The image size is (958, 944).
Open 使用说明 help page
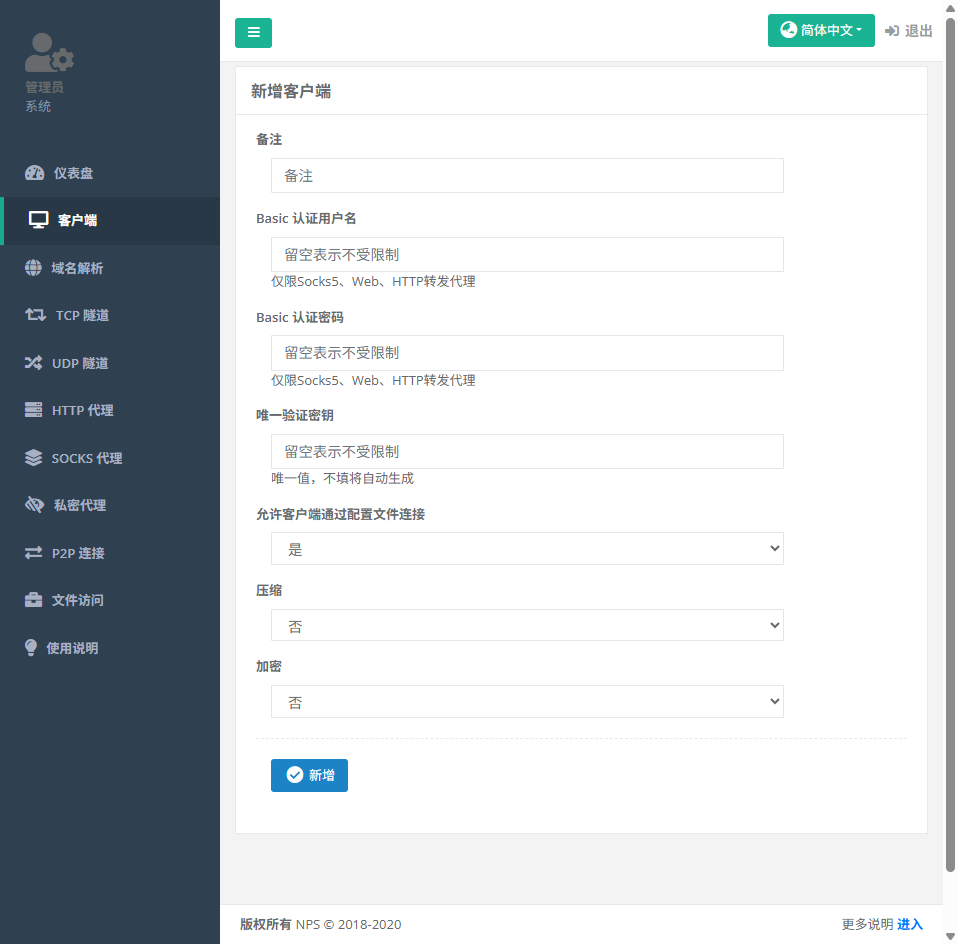pos(110,648)
